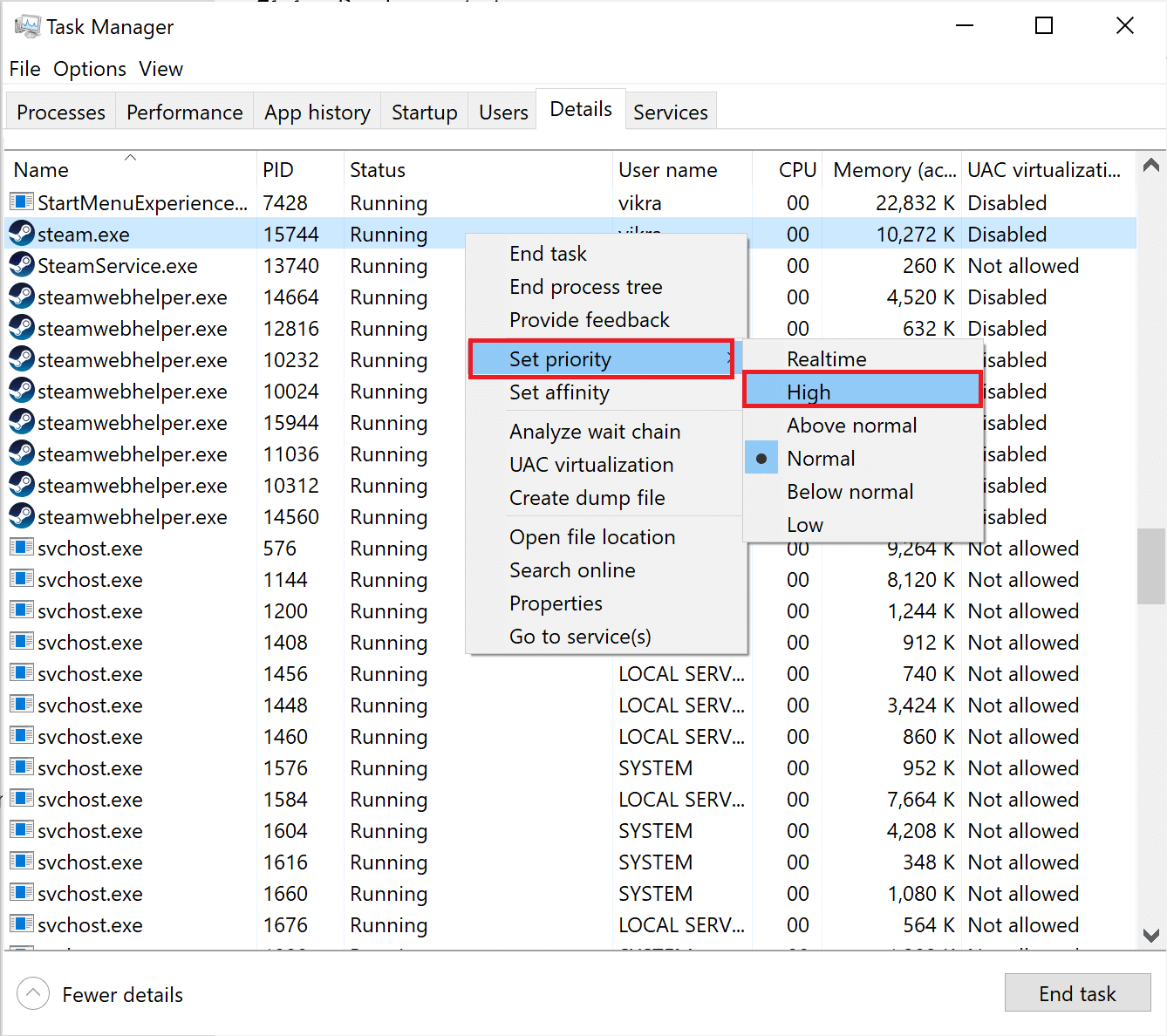Select the Below normal priority option

click(850, 491)
